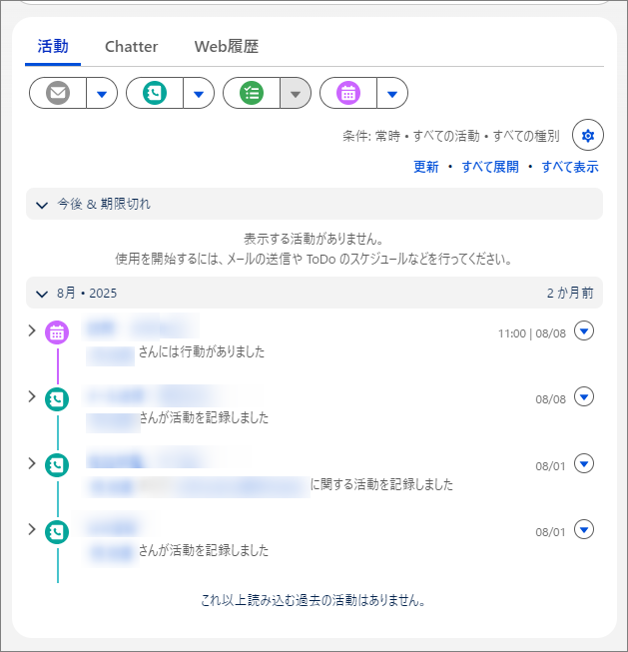Click the 更新 link
The height and width of the screenshot is (652, 628).
426,167
